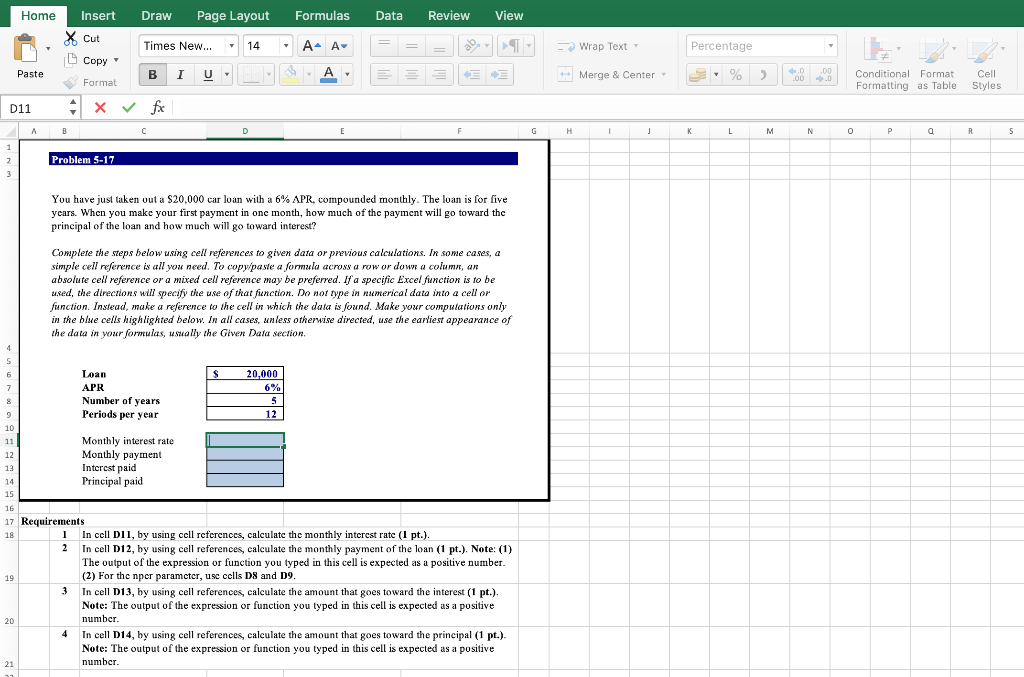
Task: Click the Wrap Text button
Action: pos(595,46)
